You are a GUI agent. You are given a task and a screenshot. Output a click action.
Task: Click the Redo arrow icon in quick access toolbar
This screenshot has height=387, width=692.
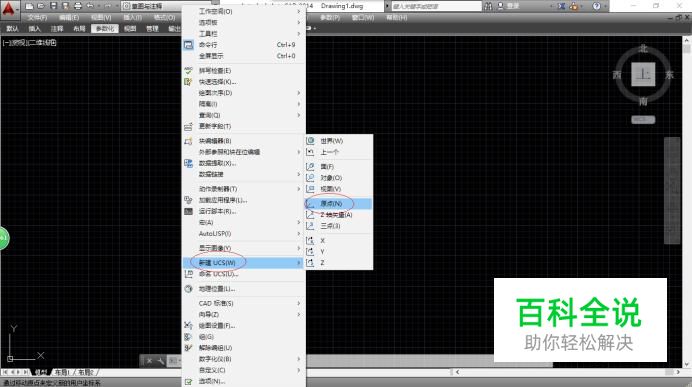coord(108,6)
